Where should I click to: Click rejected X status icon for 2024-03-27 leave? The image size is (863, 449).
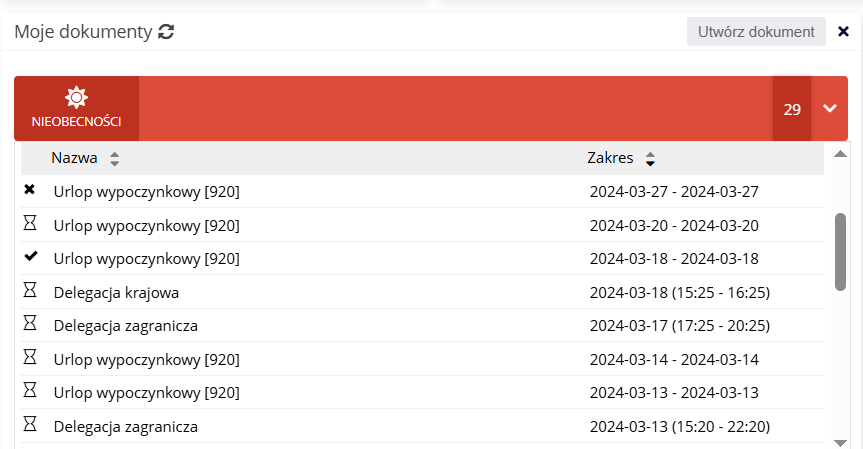point(30,190)
